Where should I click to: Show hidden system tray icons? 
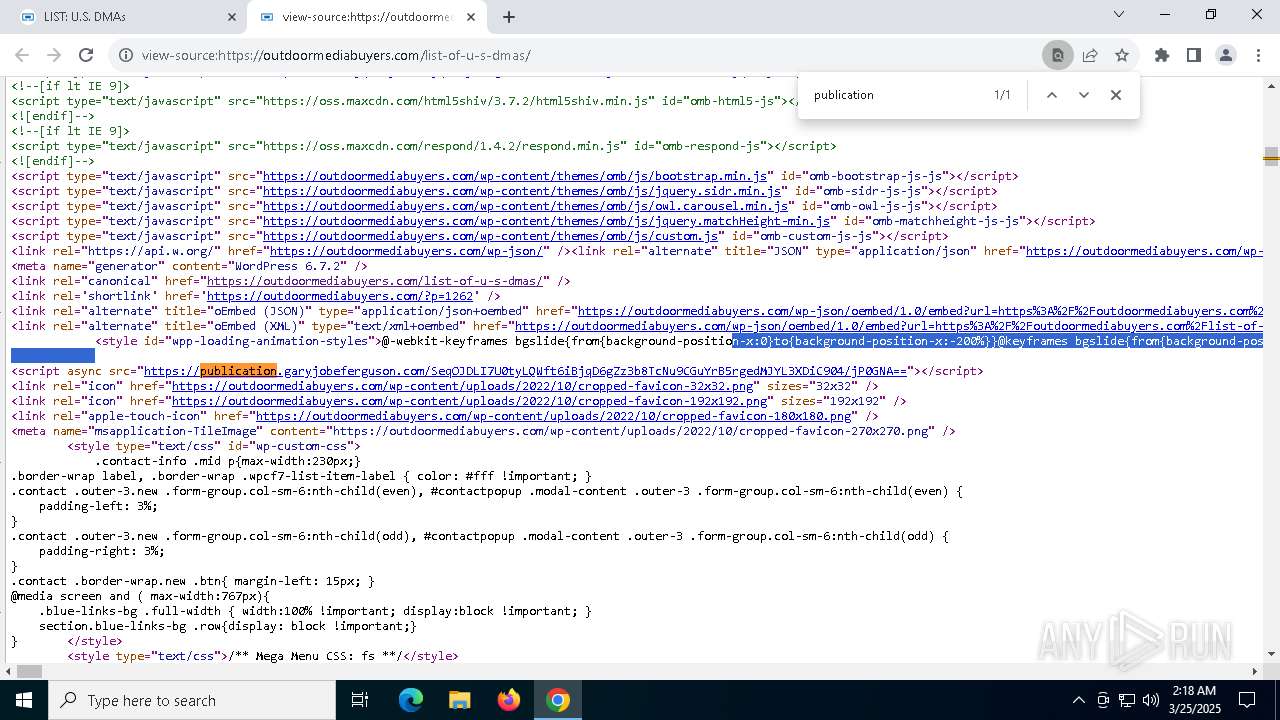tap(1078, 700)
